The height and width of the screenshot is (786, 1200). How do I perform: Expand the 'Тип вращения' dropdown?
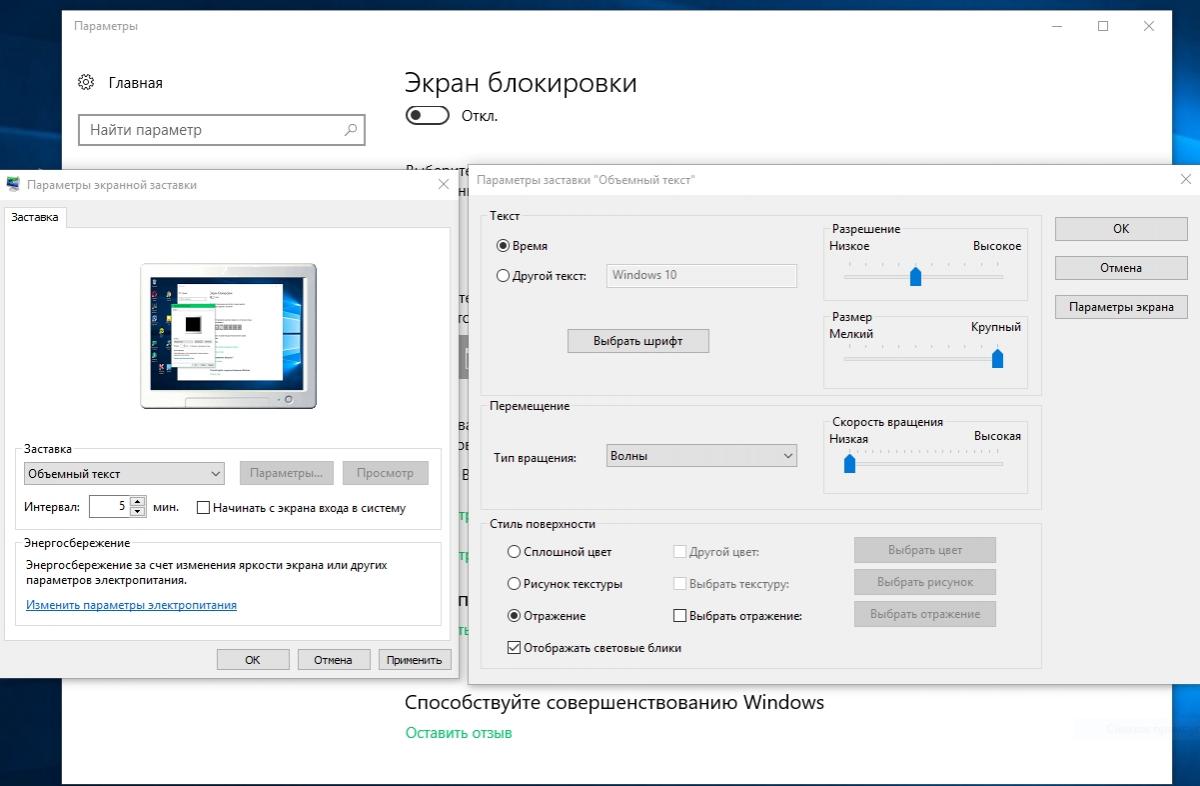(x=701, y=456)
